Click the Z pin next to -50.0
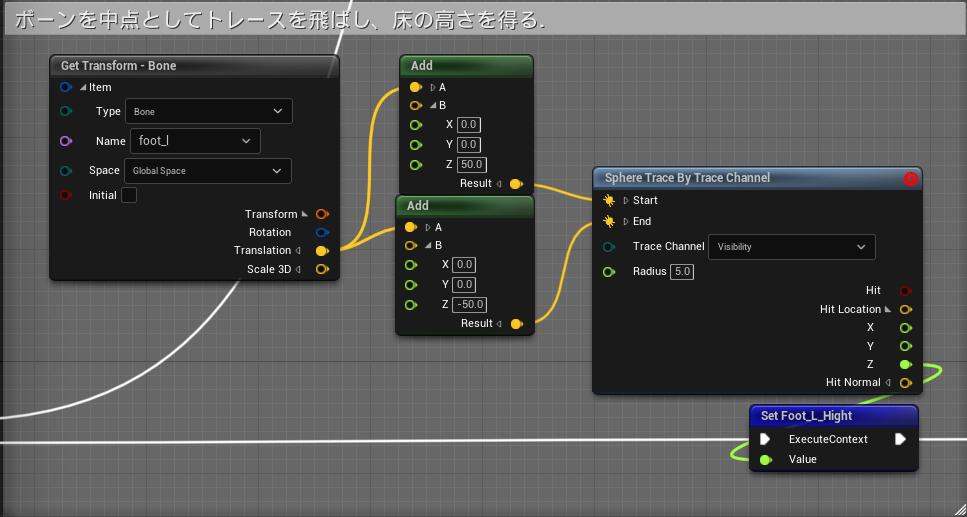 (x=411, y=305)
